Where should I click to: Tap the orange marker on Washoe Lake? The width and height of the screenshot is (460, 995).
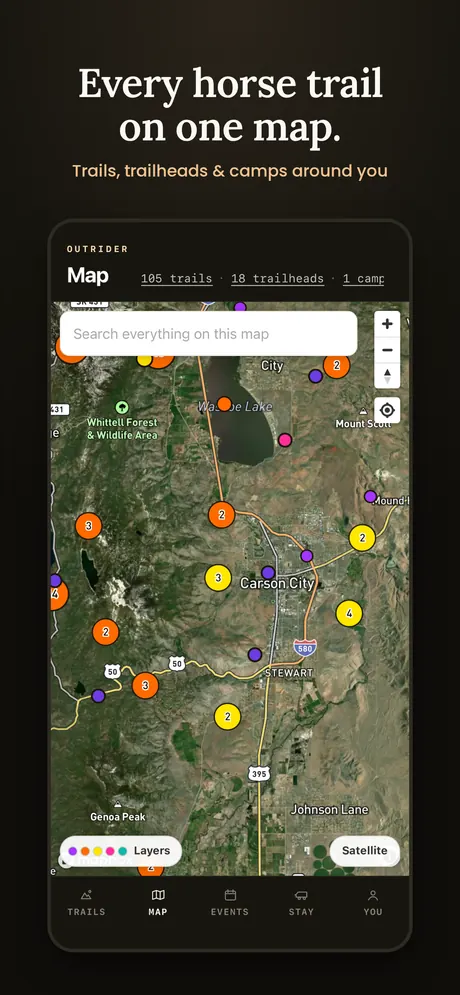click(224, 404)
